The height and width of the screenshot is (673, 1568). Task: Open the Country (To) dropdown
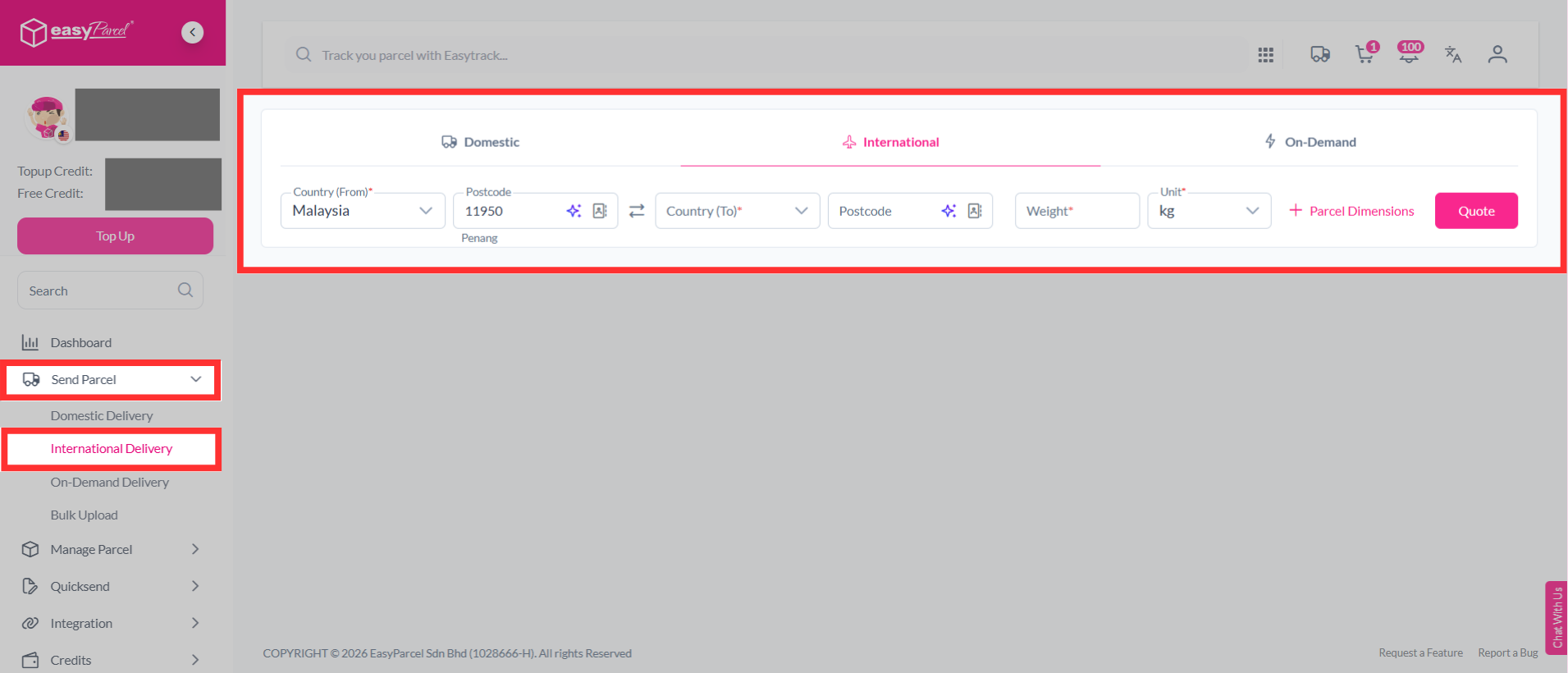tap(738, 211)
